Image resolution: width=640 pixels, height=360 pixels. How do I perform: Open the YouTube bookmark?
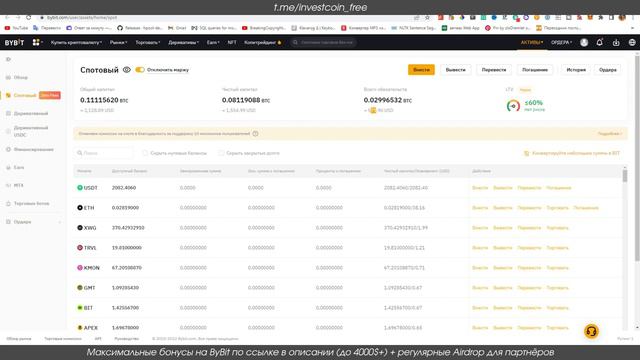coord(16,28)
